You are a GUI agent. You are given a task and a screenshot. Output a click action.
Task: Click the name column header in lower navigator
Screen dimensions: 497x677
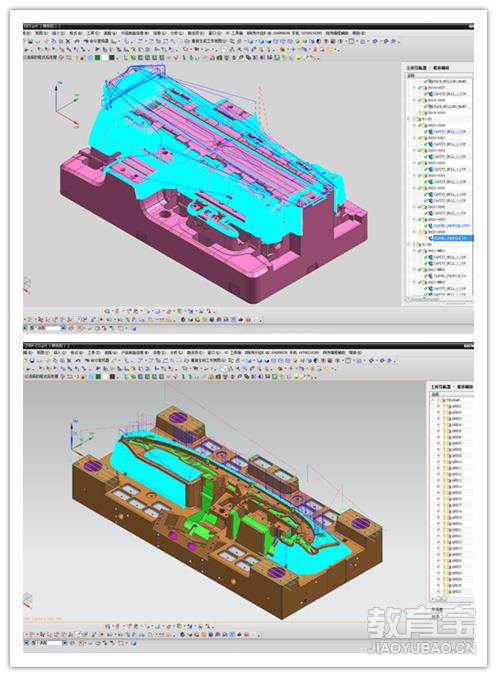coord(452,394)
